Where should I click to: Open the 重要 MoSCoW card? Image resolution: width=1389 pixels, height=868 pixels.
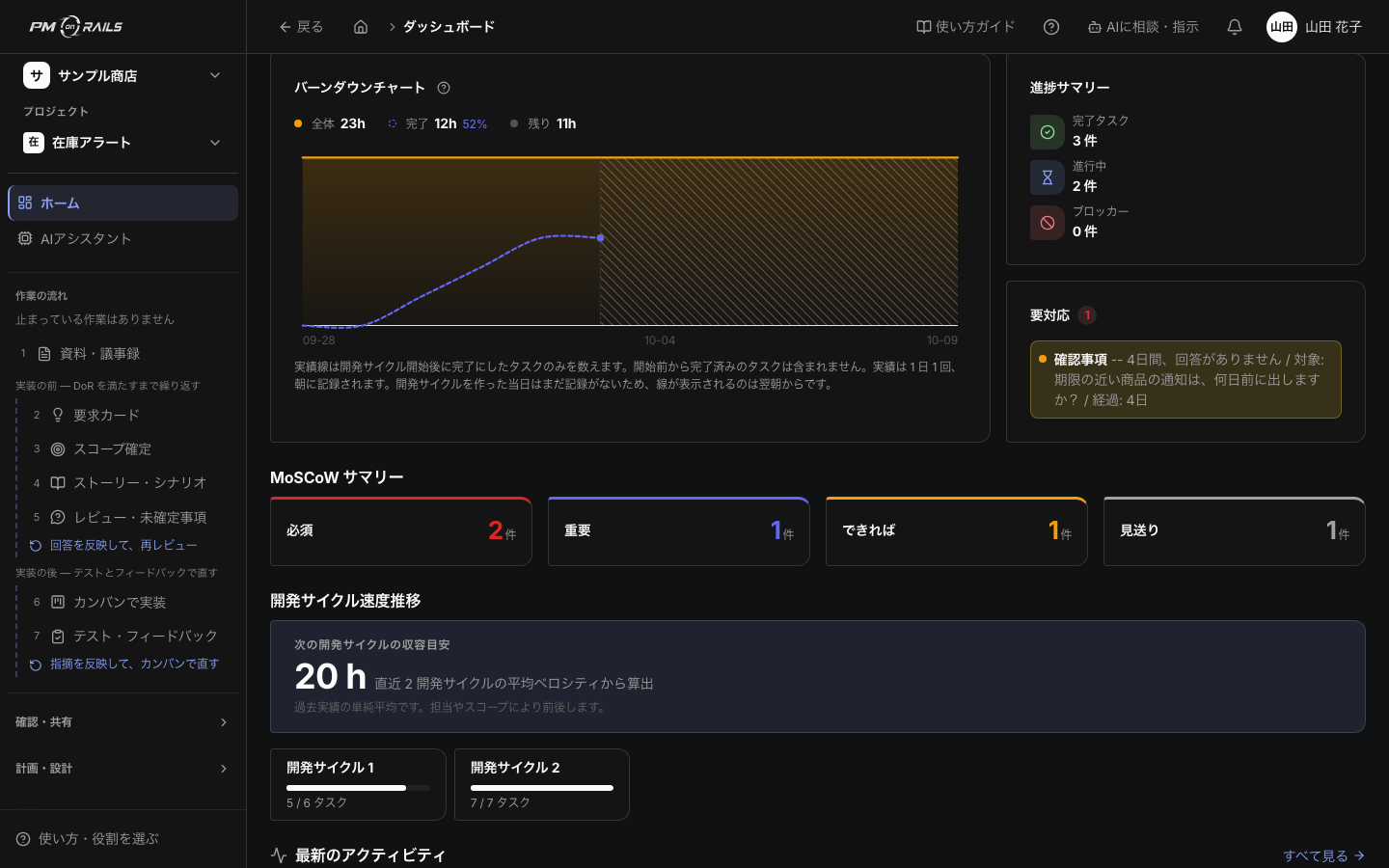pos(678,530)
